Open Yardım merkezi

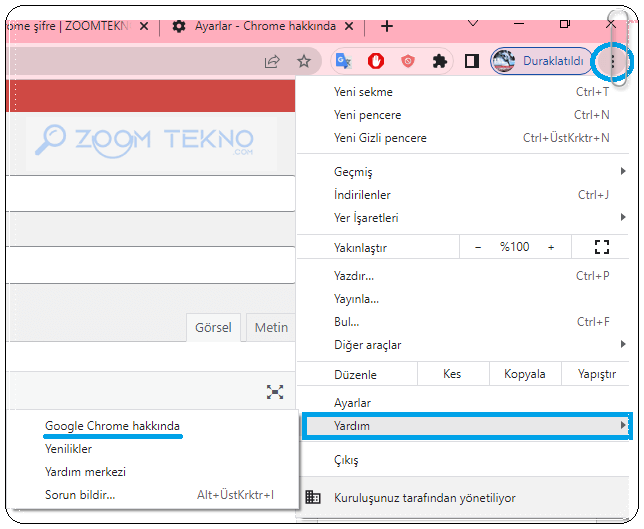(154, 472)
